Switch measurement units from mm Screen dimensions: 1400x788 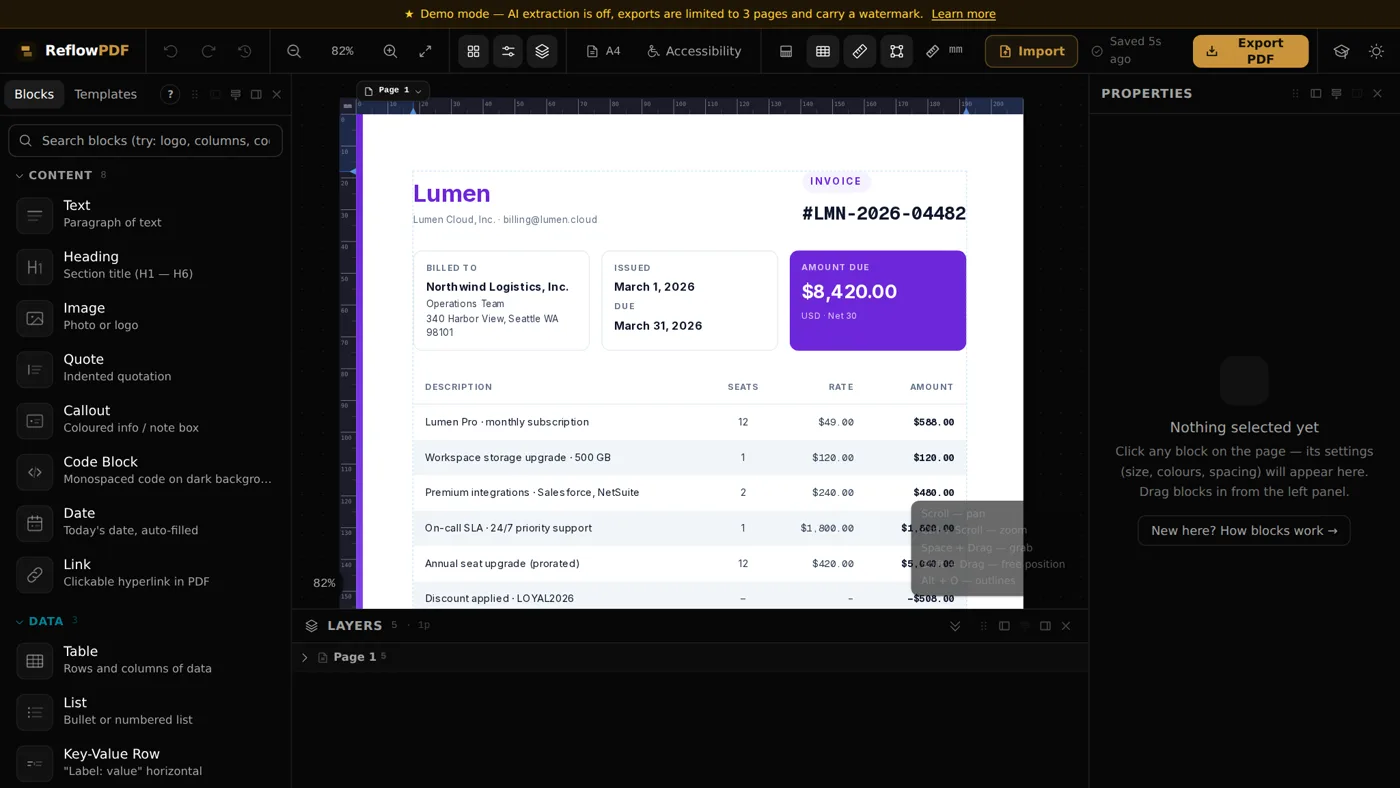(944, 51)
